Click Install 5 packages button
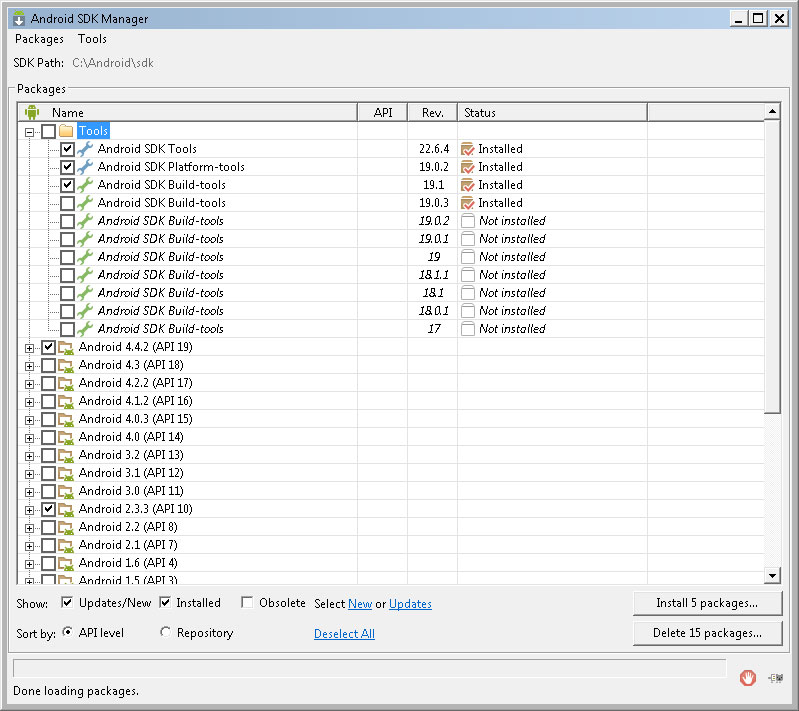This screenshot has height=711, width=799. [x=706, y=603]
